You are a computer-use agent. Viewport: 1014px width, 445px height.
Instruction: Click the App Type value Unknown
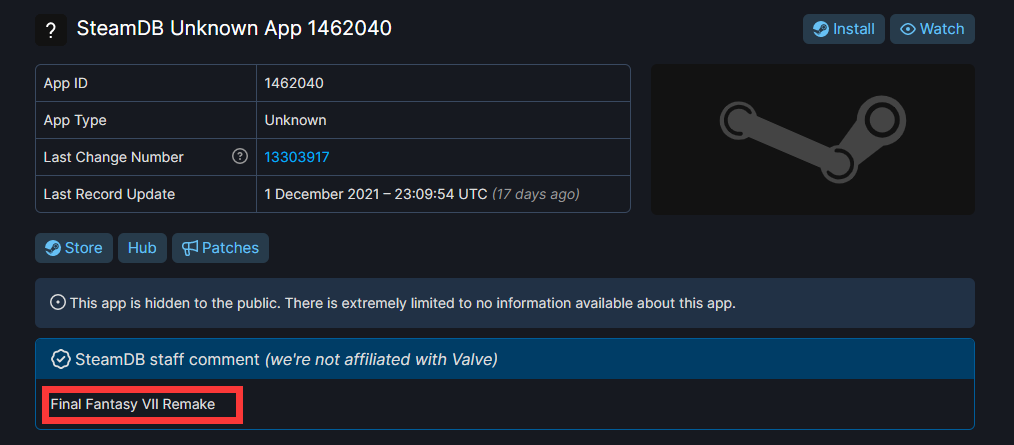(295, 120)
